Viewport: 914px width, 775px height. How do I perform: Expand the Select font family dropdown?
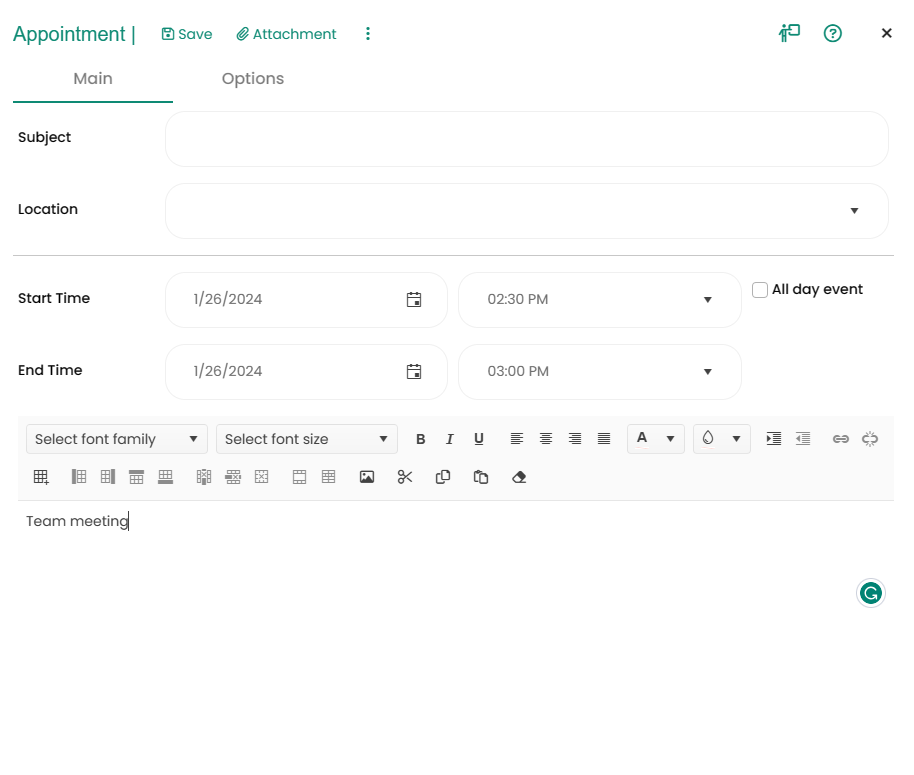tap(116, 439)
